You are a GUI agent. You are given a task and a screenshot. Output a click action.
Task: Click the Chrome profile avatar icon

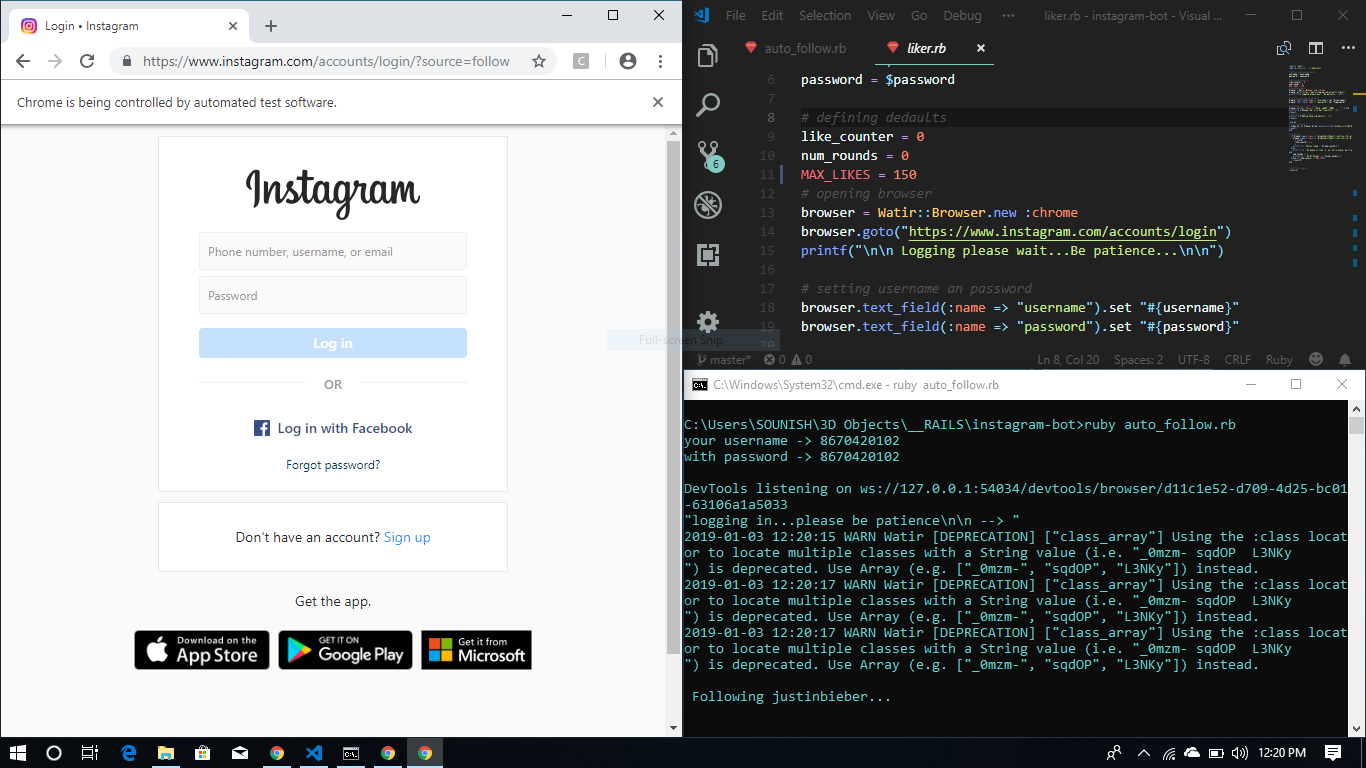click(x=628, y=61)
